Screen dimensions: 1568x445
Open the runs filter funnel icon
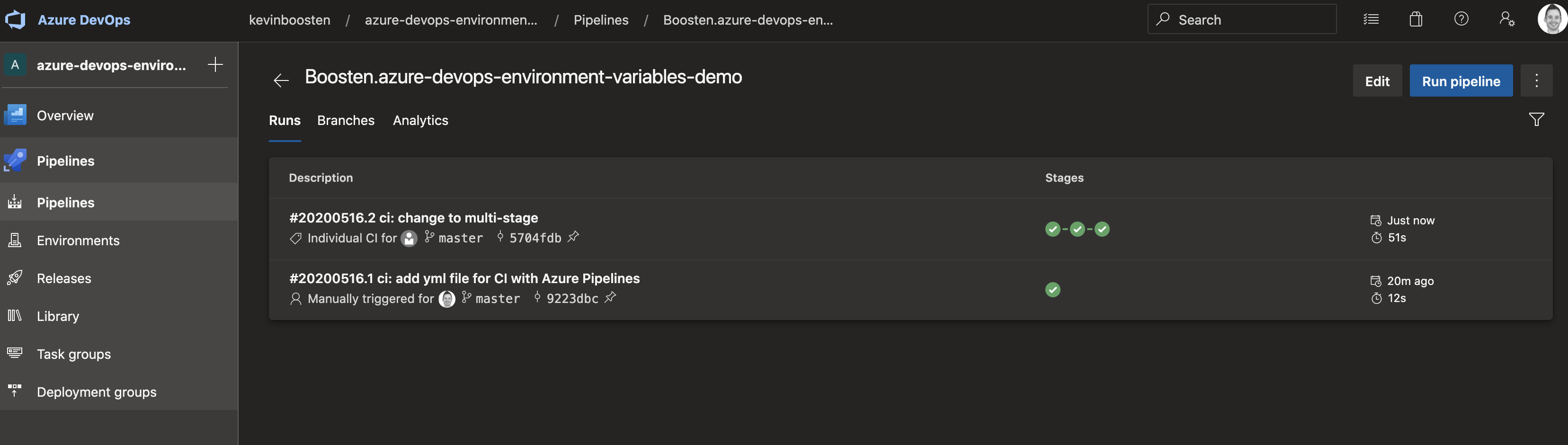click(x=1536, y=119)
